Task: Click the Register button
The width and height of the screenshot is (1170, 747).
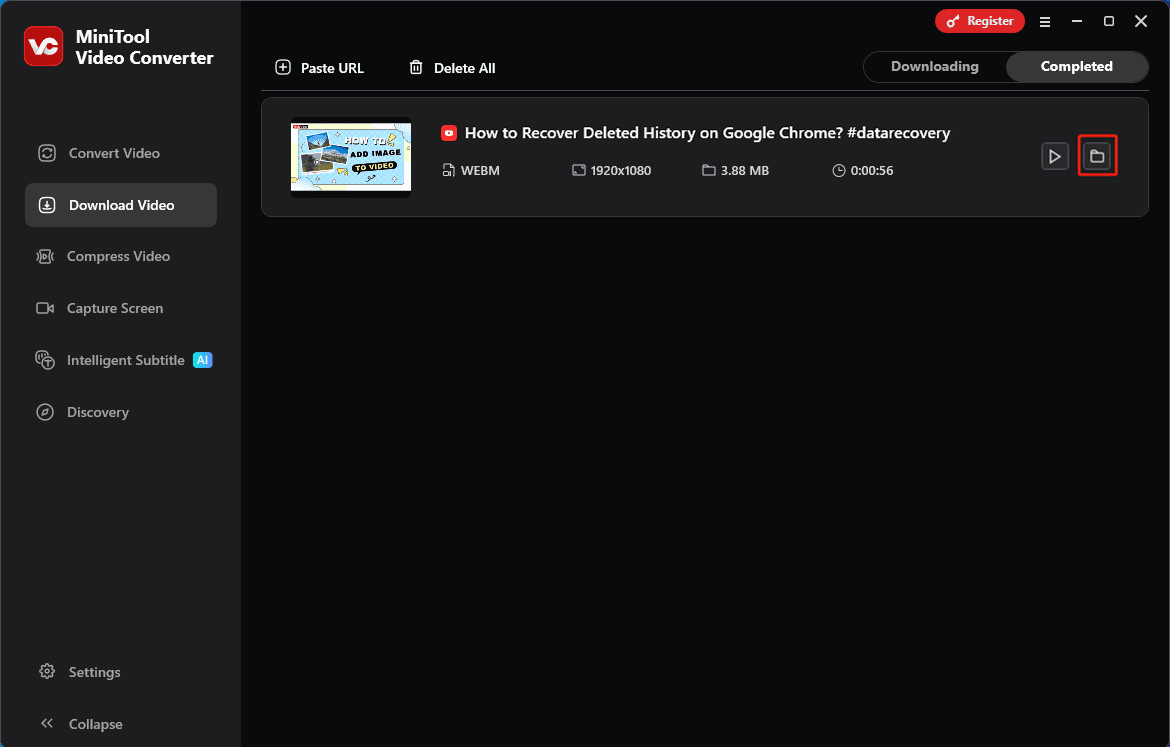Action: [980, 21]
